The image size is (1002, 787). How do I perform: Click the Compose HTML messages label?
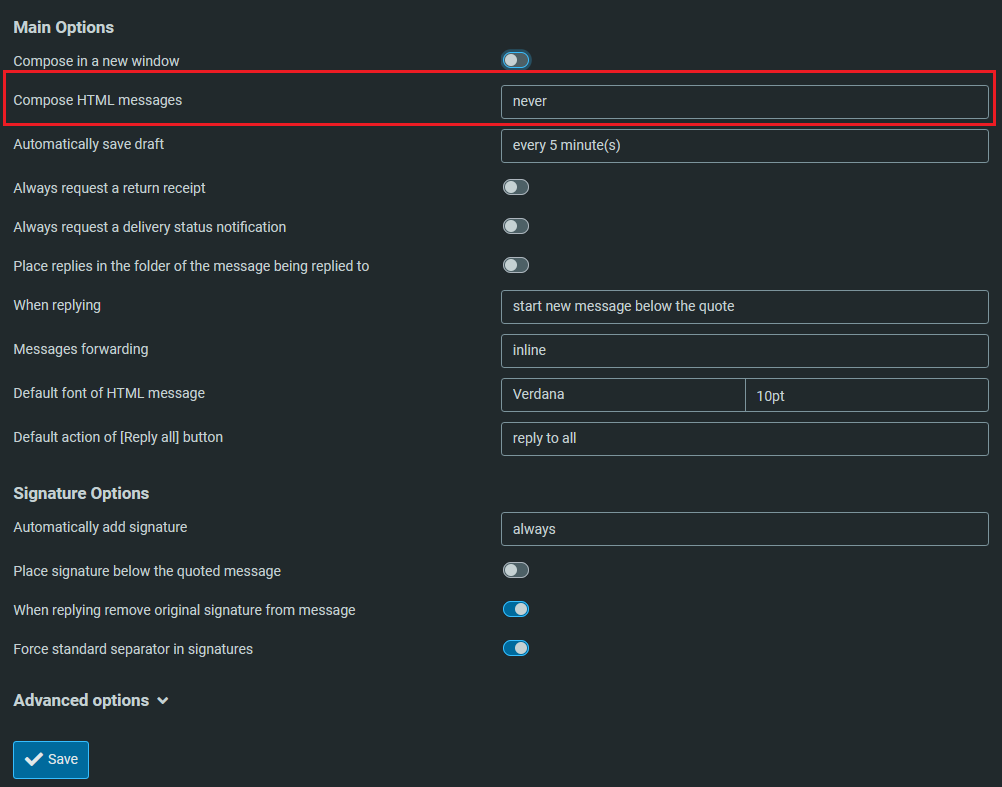click(97, 100)
